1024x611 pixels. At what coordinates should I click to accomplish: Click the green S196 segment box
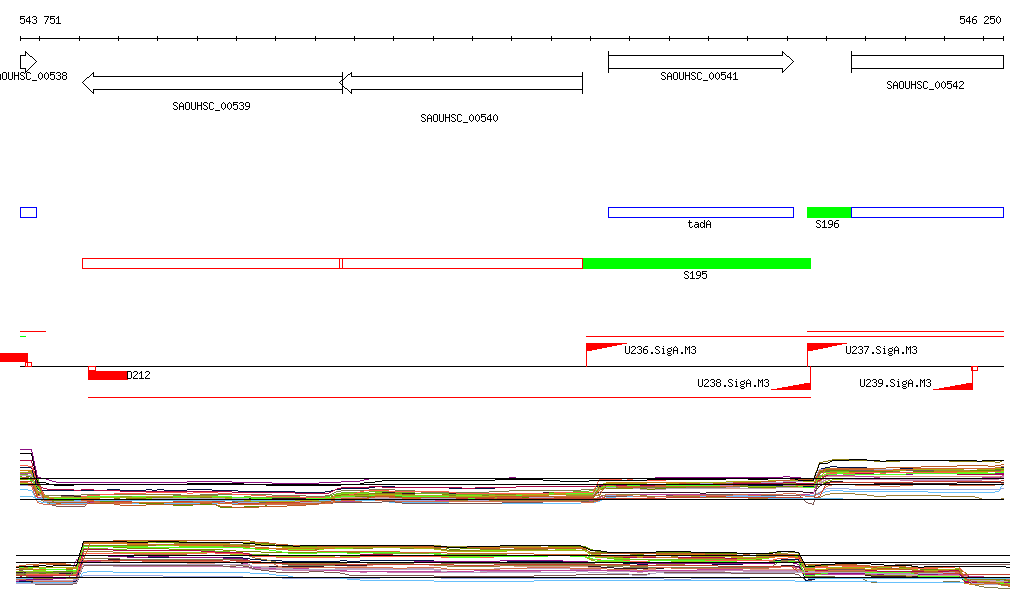(829, 212)
